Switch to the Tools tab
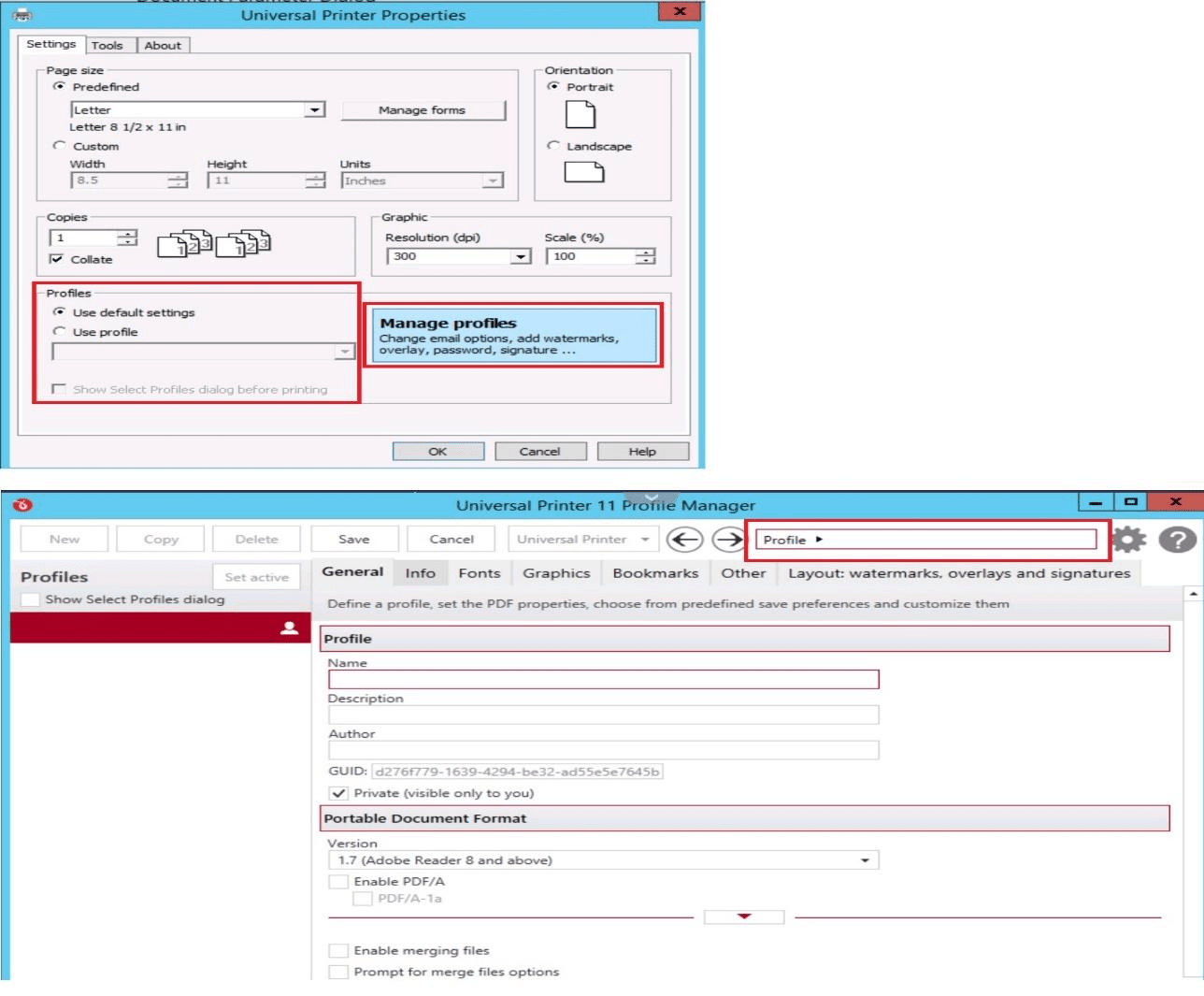 pyautogui.click(x=107, y=45)
